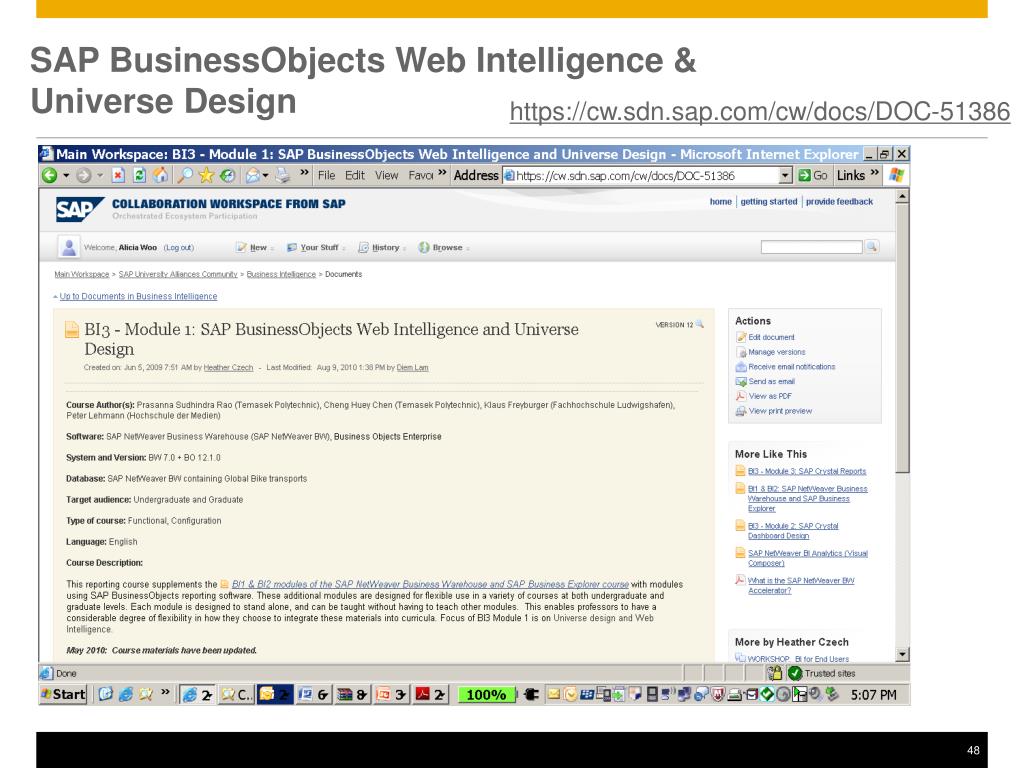
Task: Click Receive email notifications action
Action: [792, 367]
